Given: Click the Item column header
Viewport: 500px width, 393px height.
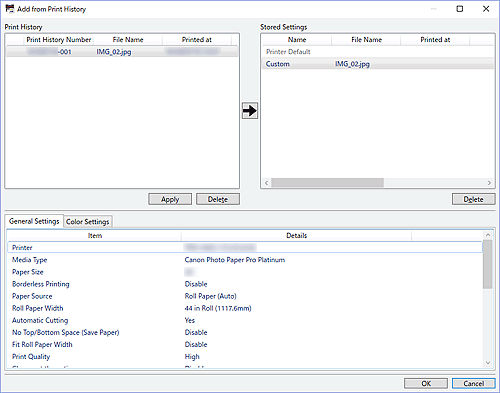Looking at the screenshot, I should (95, 236).
